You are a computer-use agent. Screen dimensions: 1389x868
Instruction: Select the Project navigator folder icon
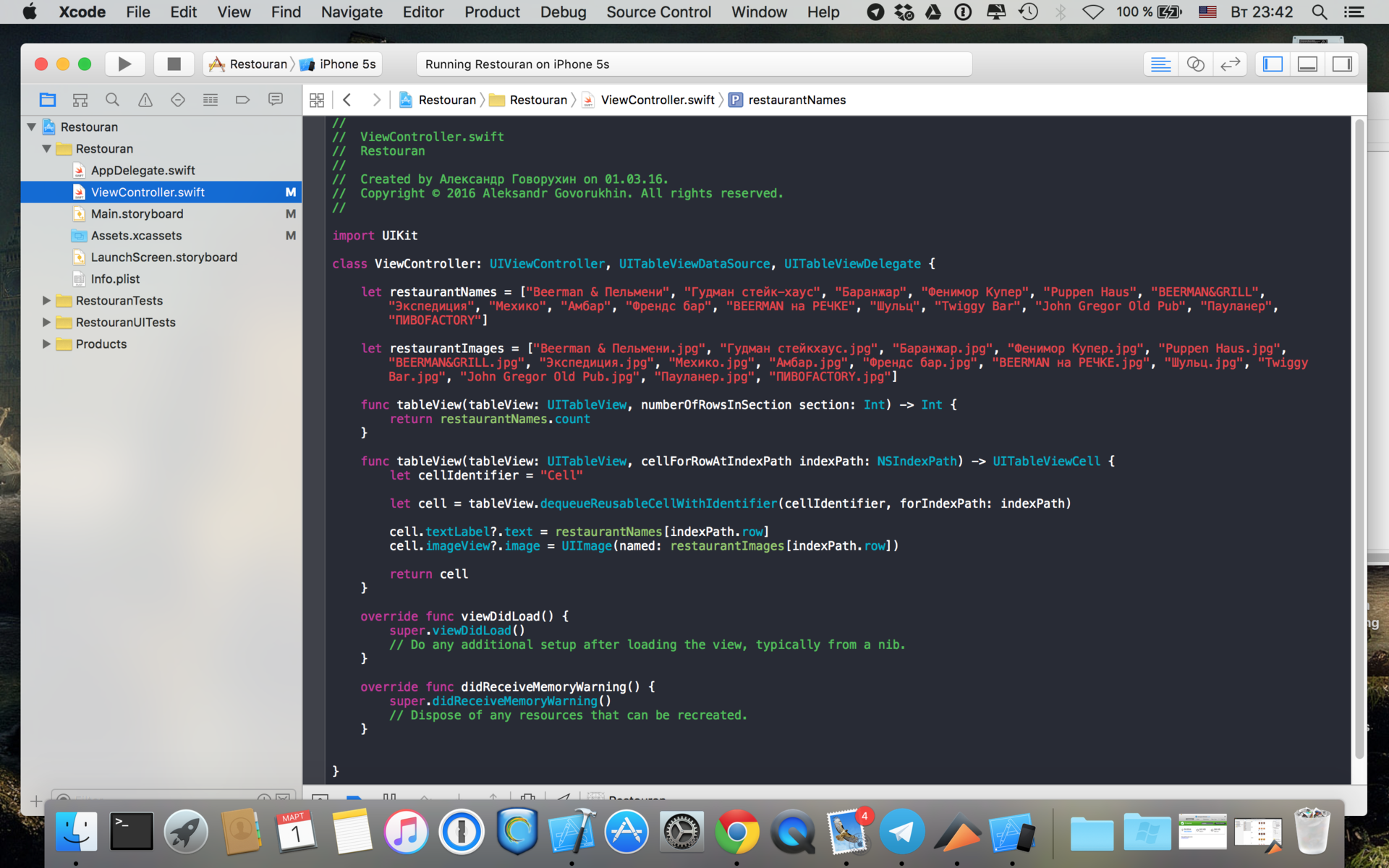pyautogui.click(x=48, y=100)
